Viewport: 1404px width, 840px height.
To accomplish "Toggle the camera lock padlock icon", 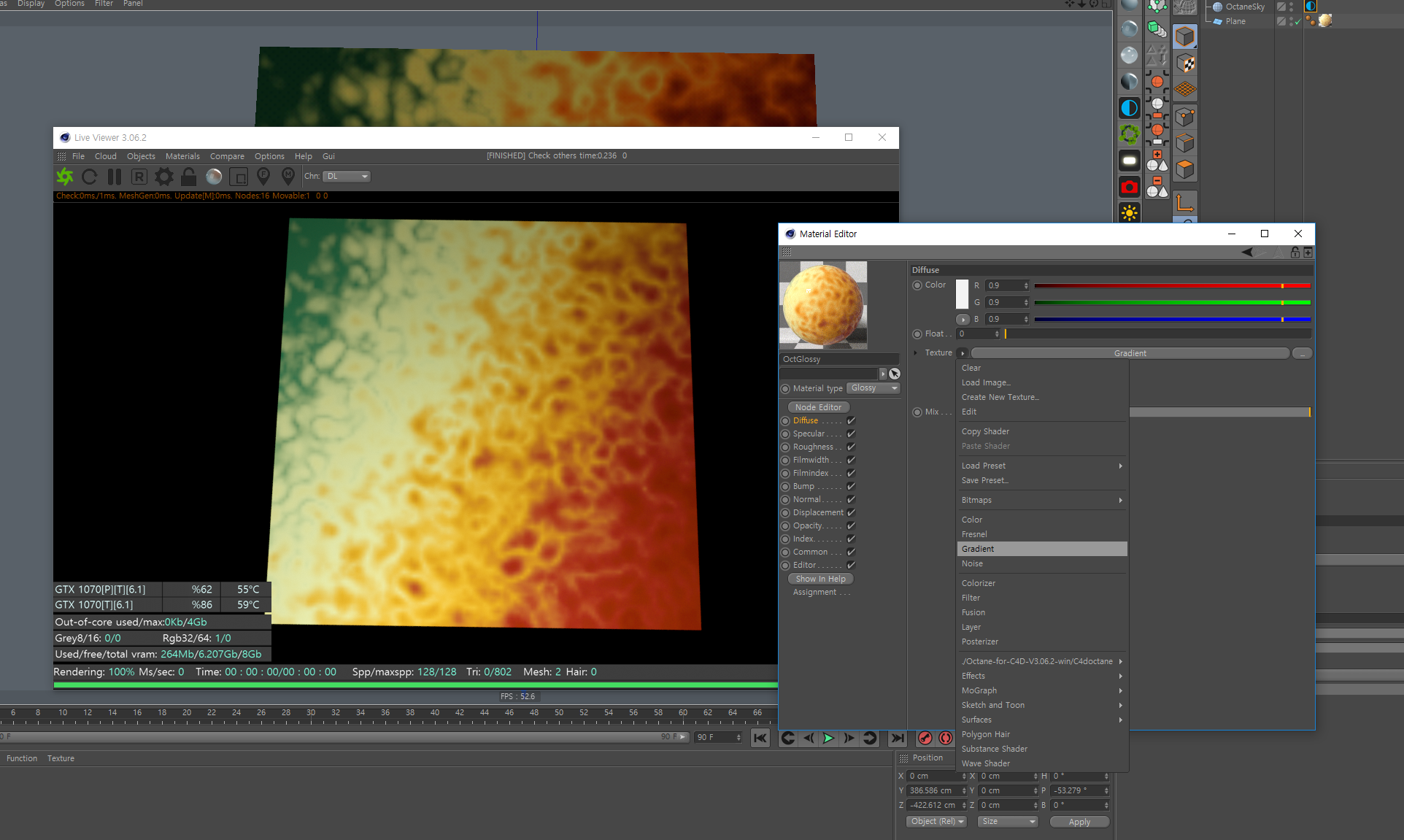I will pos(188,177).
